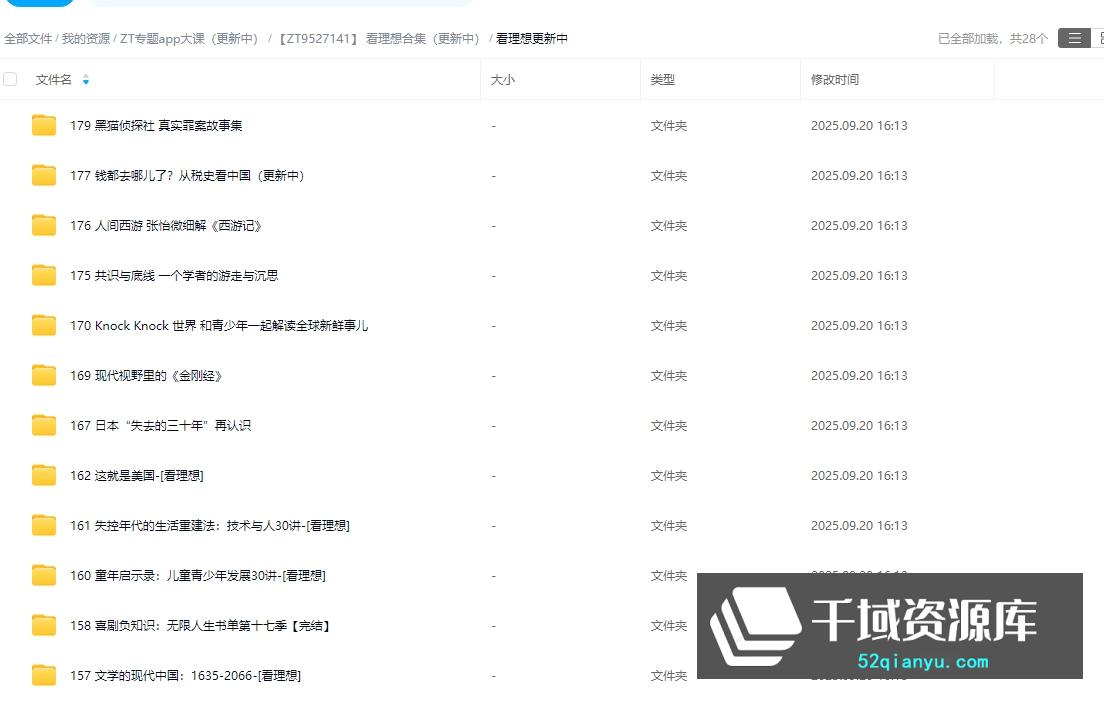The width and height of the screenshot is (1104, 710).
Task: Open folder icon for 169 现代视野里的金刚经
Action: (44, 376)
